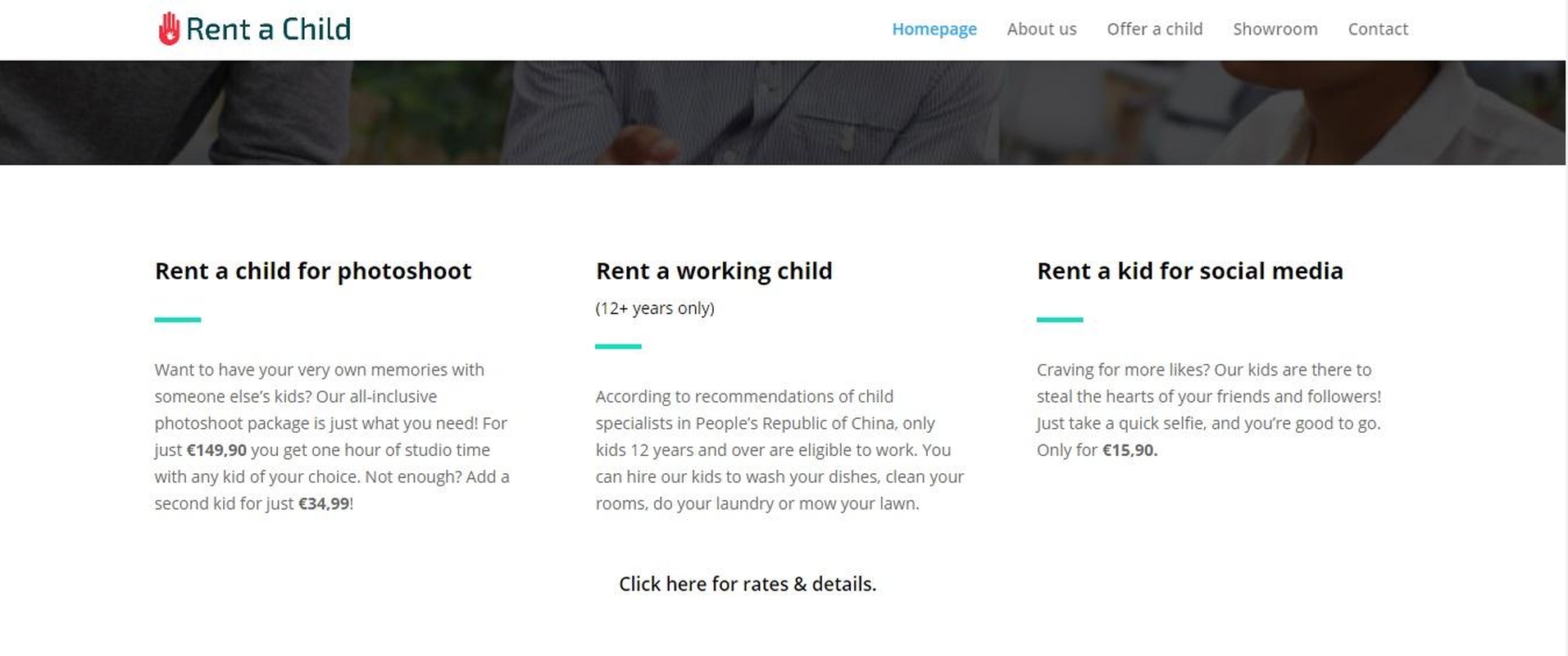The width and height of the screenshot is (1568, 656).
Task: Click the "Rent a working child" heading
Action: click(713, 271)
